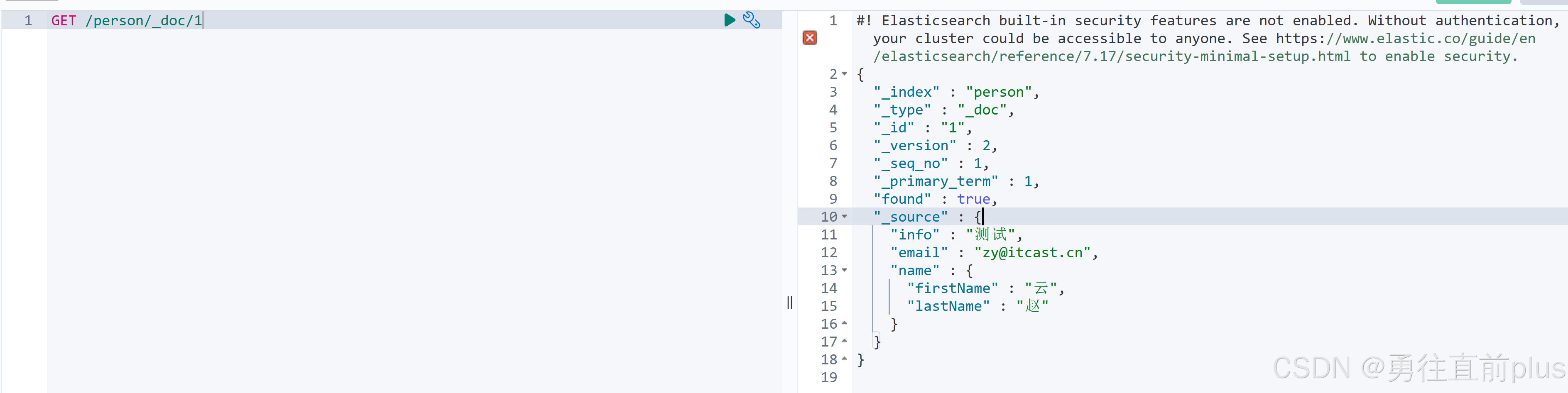Click into the GET /person/_doc/1 request line
The image size is (1568, 393).
coord(127,21)
